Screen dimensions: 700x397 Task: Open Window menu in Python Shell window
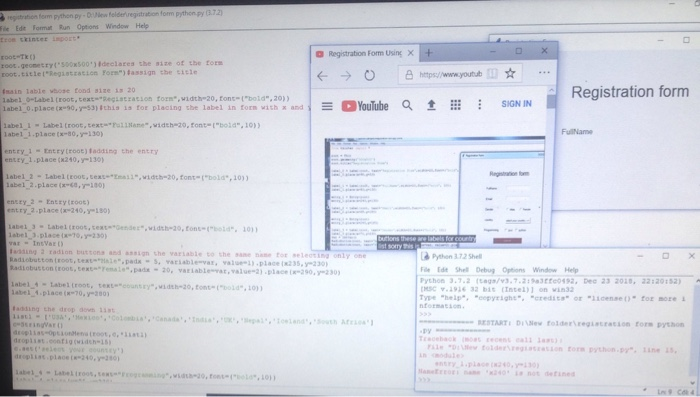pyautogui.click(x=544, y=270)
